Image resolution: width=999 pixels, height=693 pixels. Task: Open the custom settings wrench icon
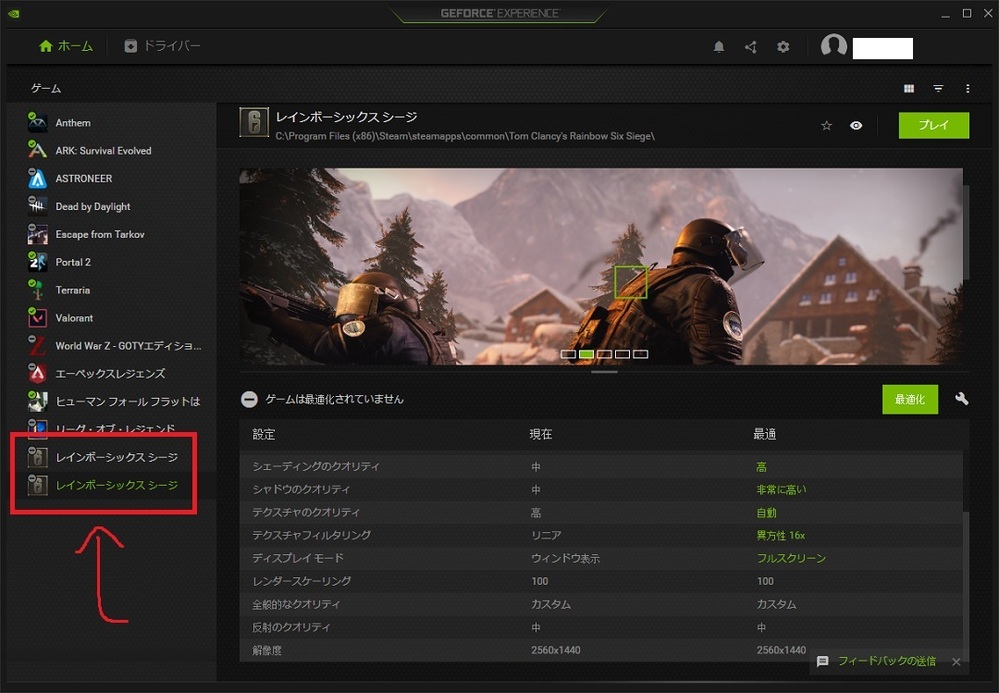pos(961,399)
